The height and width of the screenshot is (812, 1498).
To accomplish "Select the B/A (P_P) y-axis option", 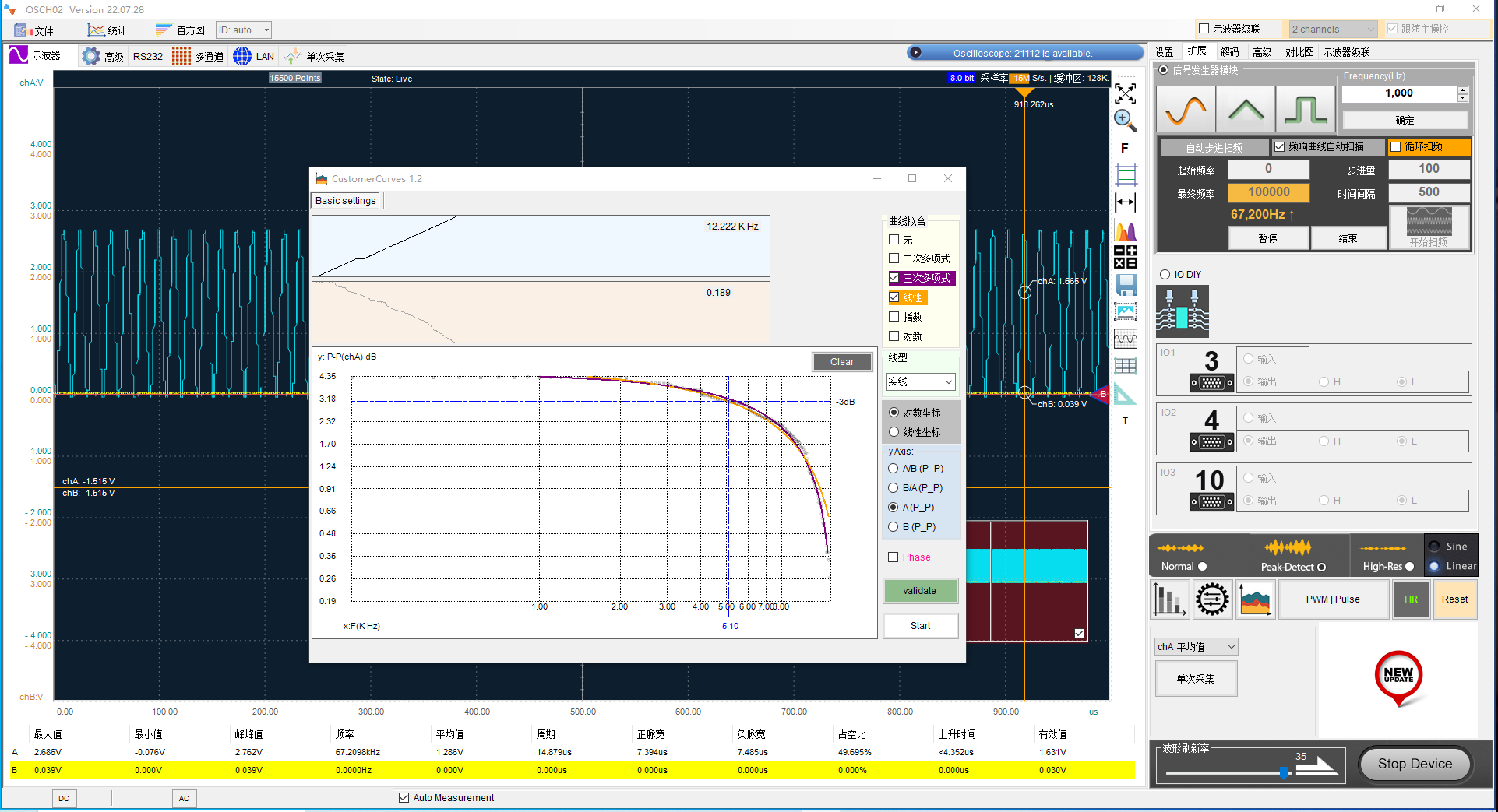I will pos(894,488).
